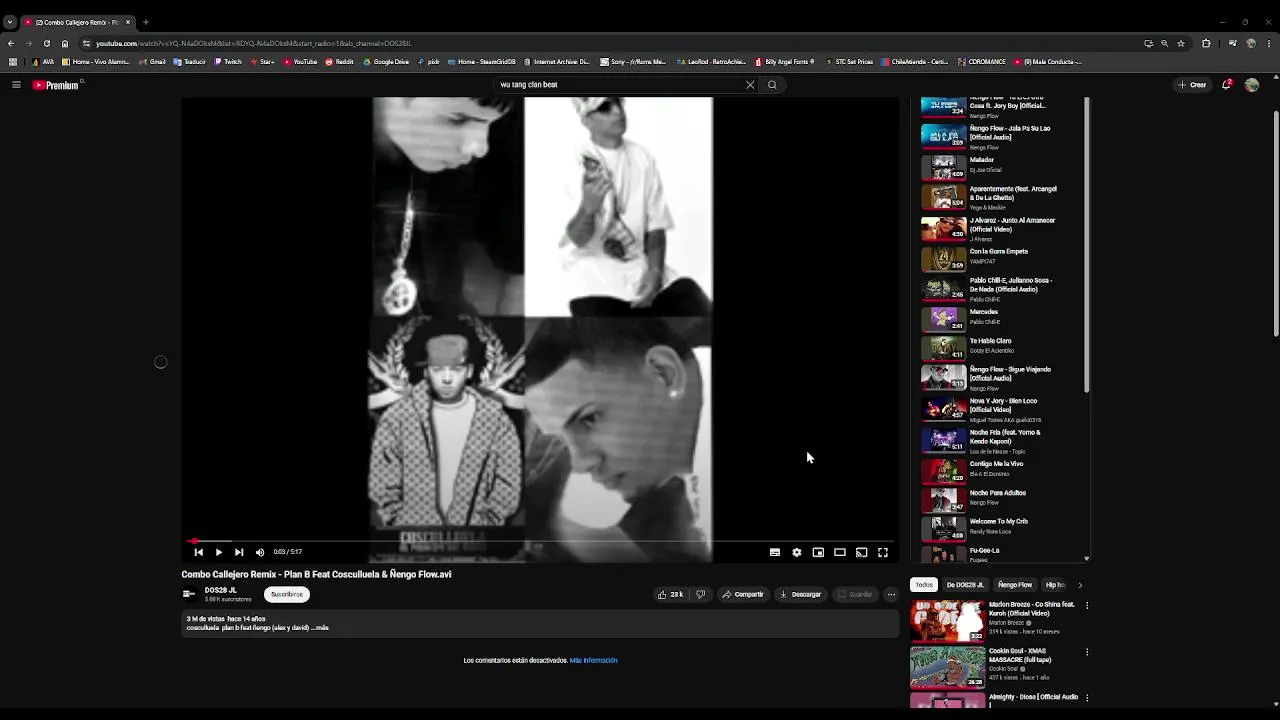This screenshot has height=720, width=1280.
Task: Dislike the video
Action: (700, 594)
